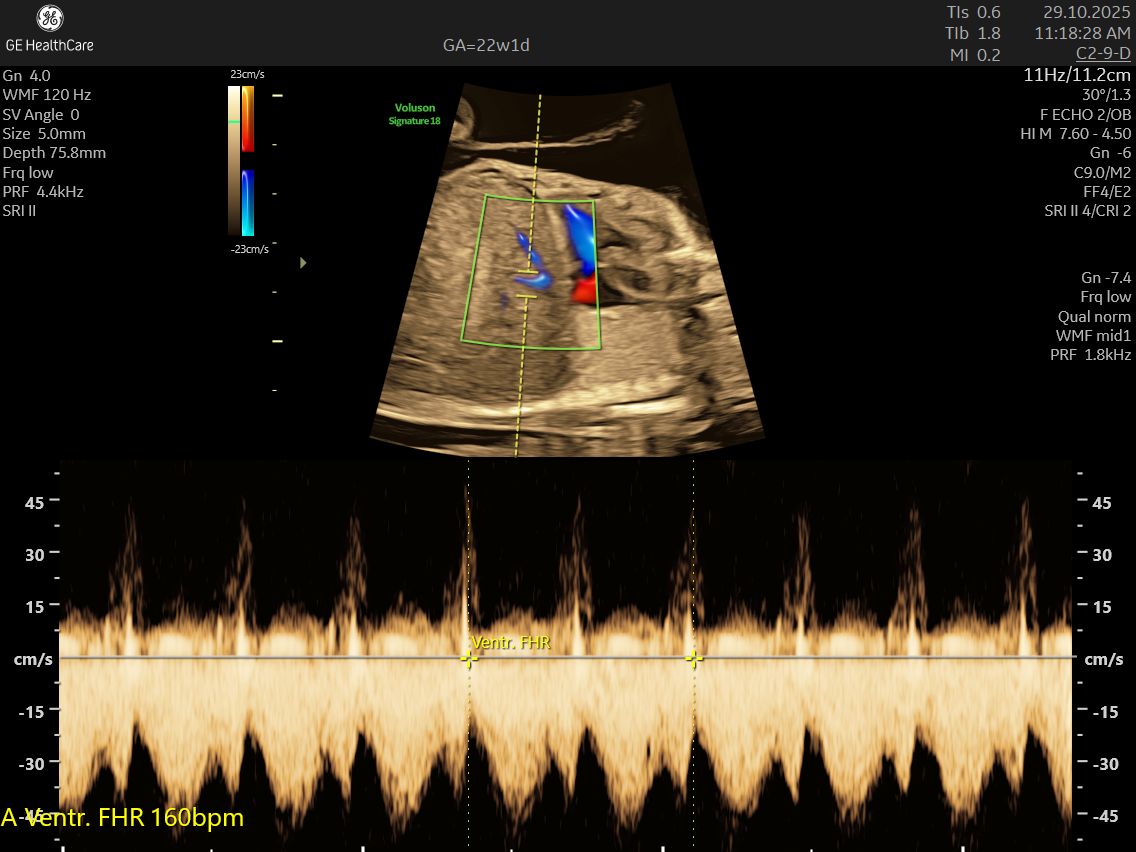1136x852 pixels.
Task: Click the GA=22w1d gestational age text
Action: click(485, 45)
